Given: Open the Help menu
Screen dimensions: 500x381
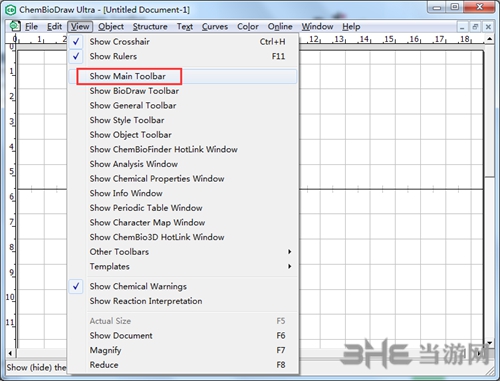Looking at the screenshot, I should click(351, 26).
